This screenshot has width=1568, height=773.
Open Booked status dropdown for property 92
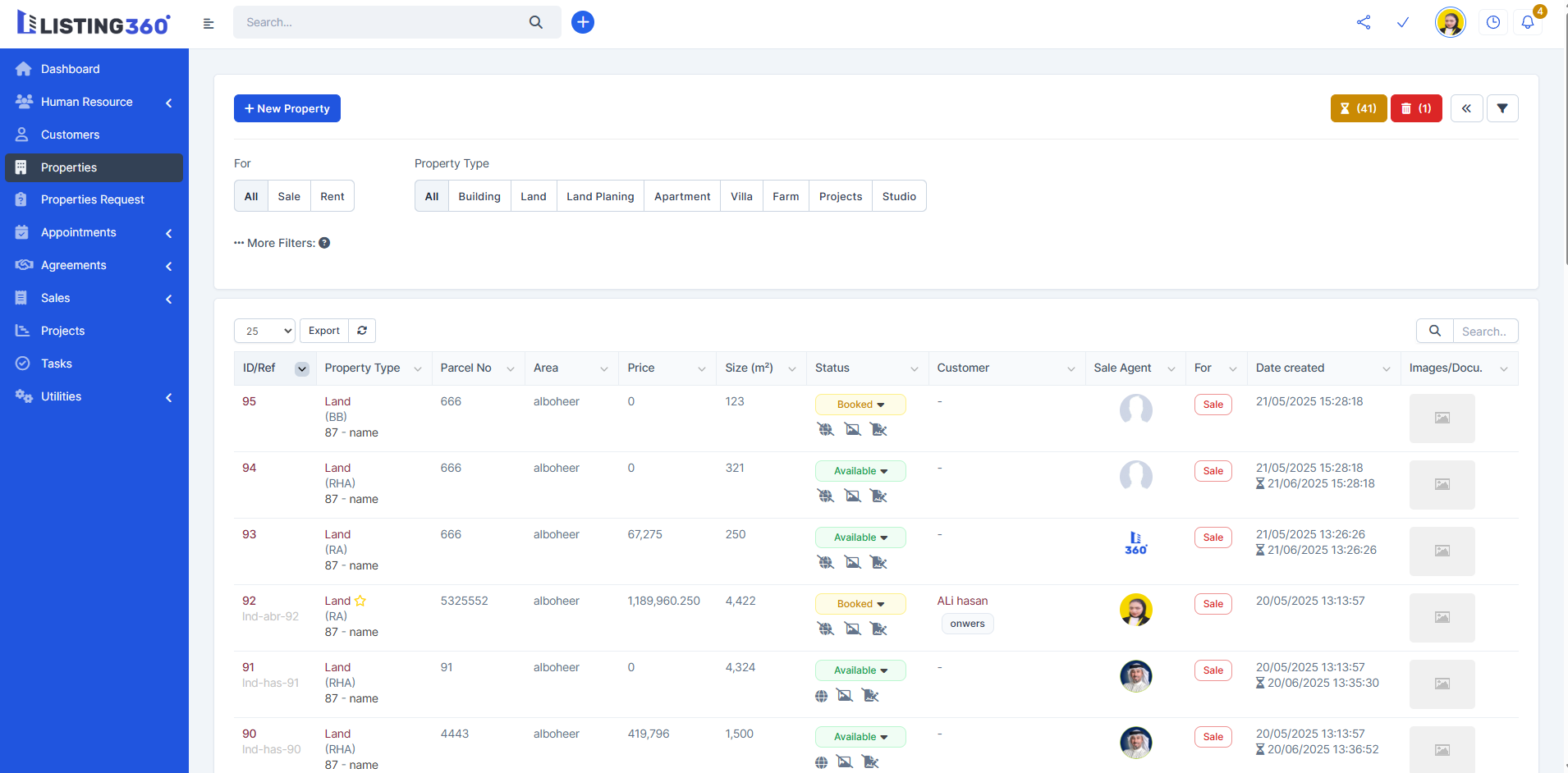click(x=860, y=604)
